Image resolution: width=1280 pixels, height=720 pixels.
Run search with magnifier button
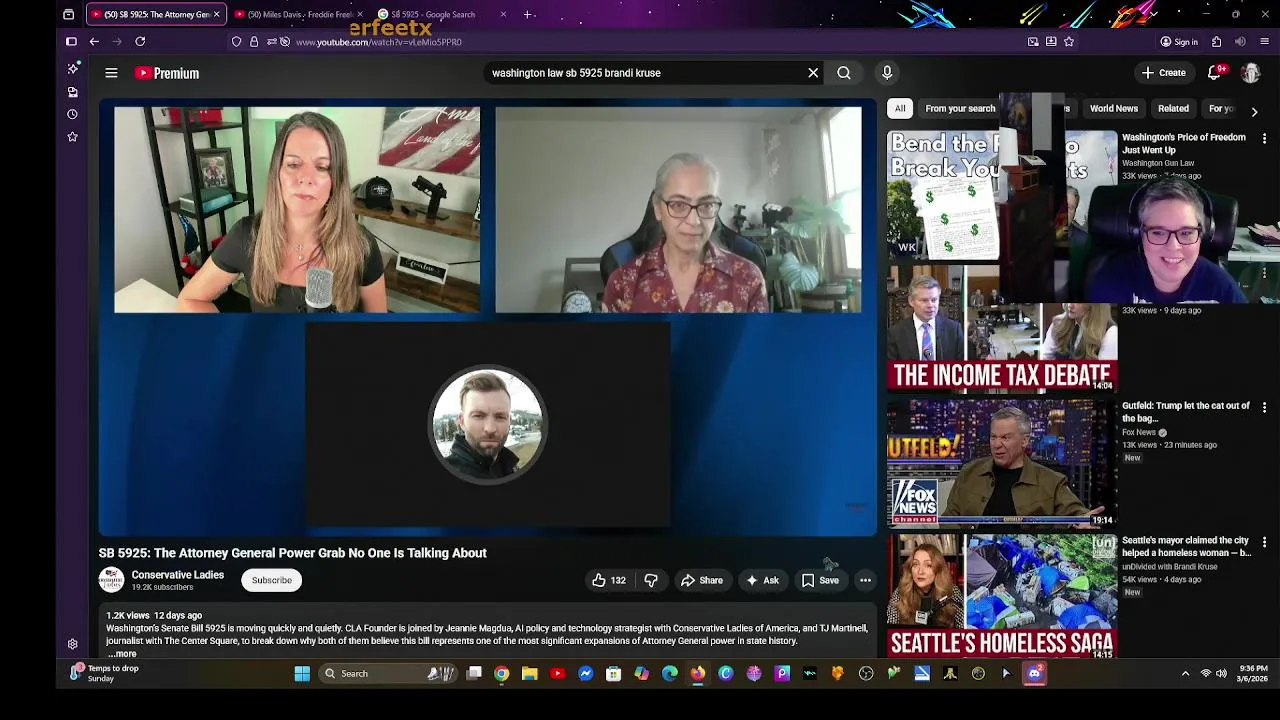[x=844, y=73]
